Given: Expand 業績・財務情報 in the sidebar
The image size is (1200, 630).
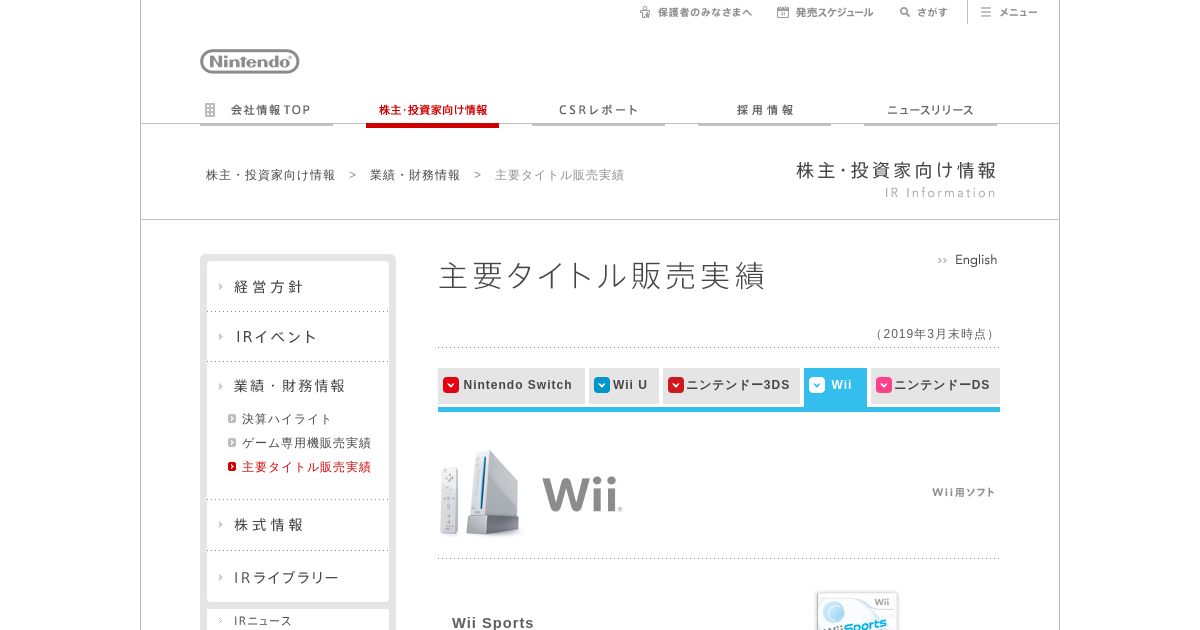Looking at the screenshot, I should [298, 386].
